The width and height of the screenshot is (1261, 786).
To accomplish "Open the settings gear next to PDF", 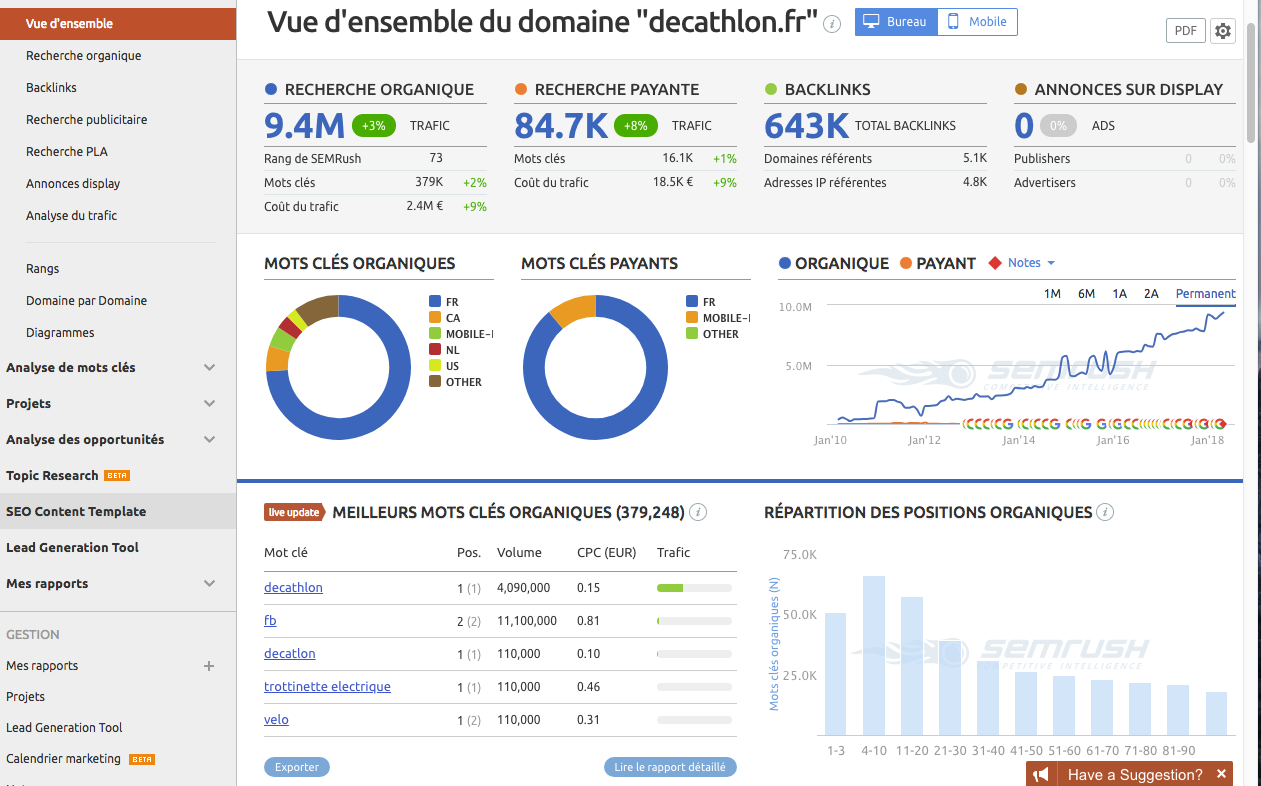I will (x=1222, y=31).
